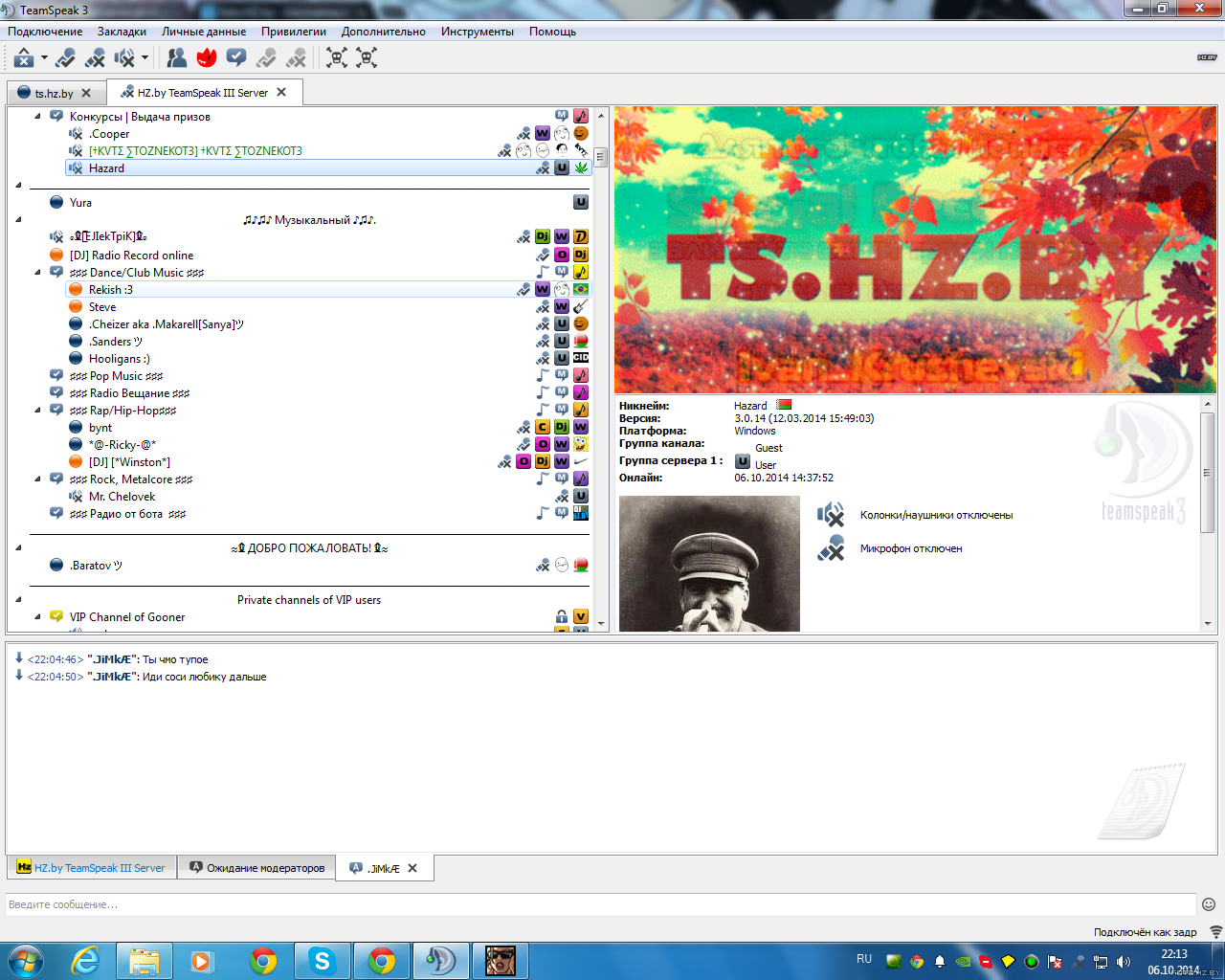1225x980 pixels.
Task: Open the Закладки menu
Action: point(122,32)
